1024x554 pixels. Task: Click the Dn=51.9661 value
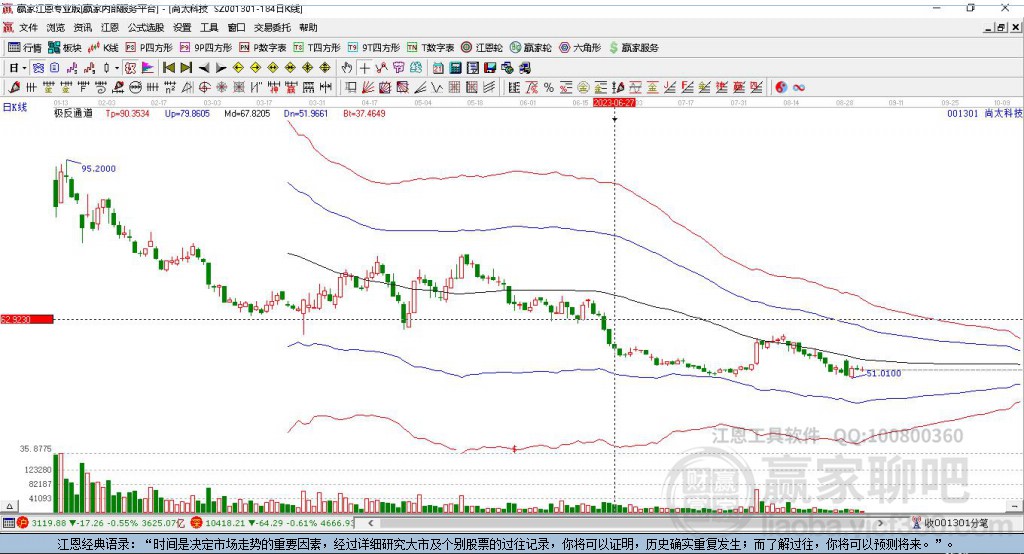(306, 114)
